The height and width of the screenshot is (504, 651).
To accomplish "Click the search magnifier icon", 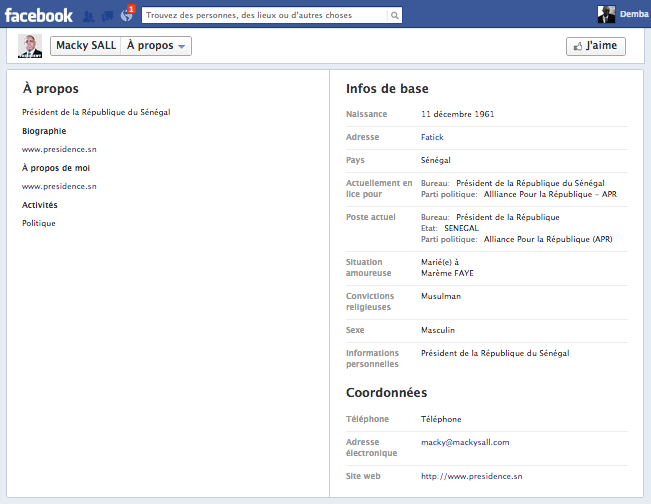I will coord(394,15).
